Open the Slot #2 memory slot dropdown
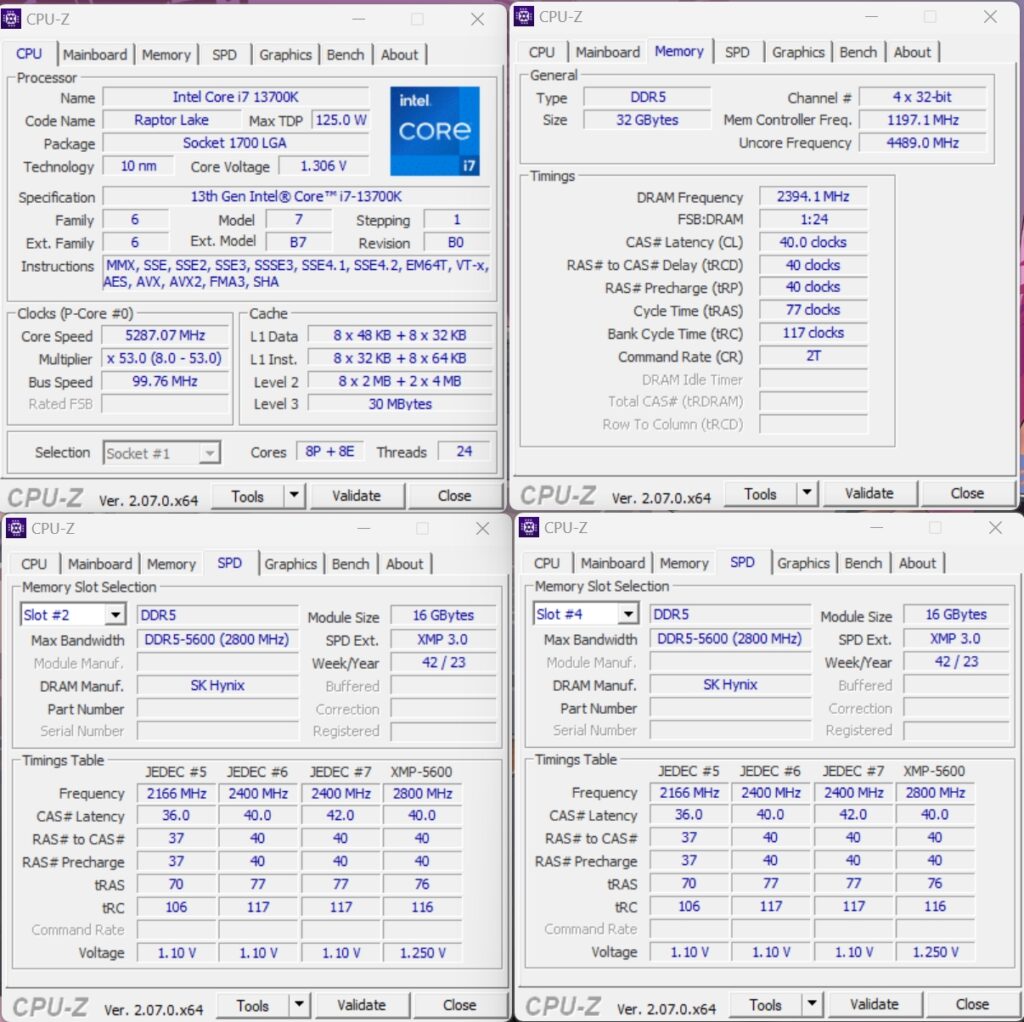This screenshot has width=1024, height=1022. (x=115, y=615)
